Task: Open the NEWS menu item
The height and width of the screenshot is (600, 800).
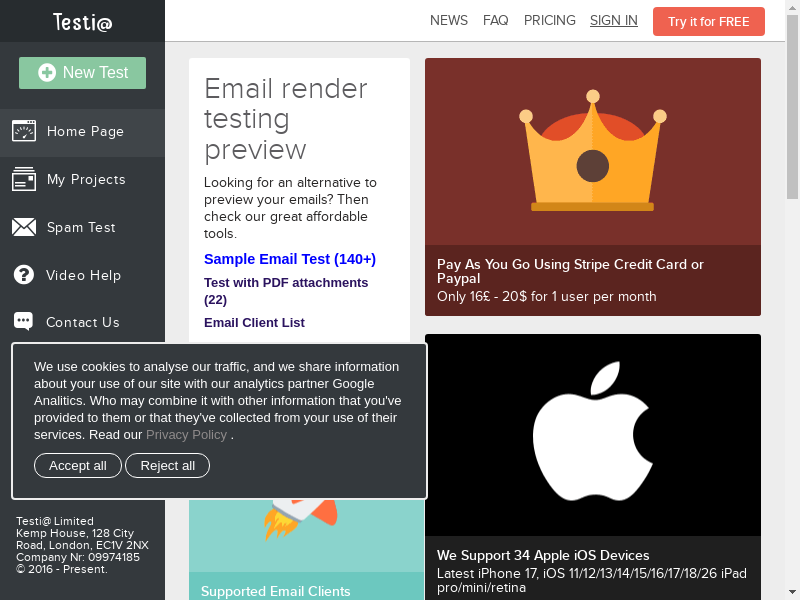Action: point(449,20)
